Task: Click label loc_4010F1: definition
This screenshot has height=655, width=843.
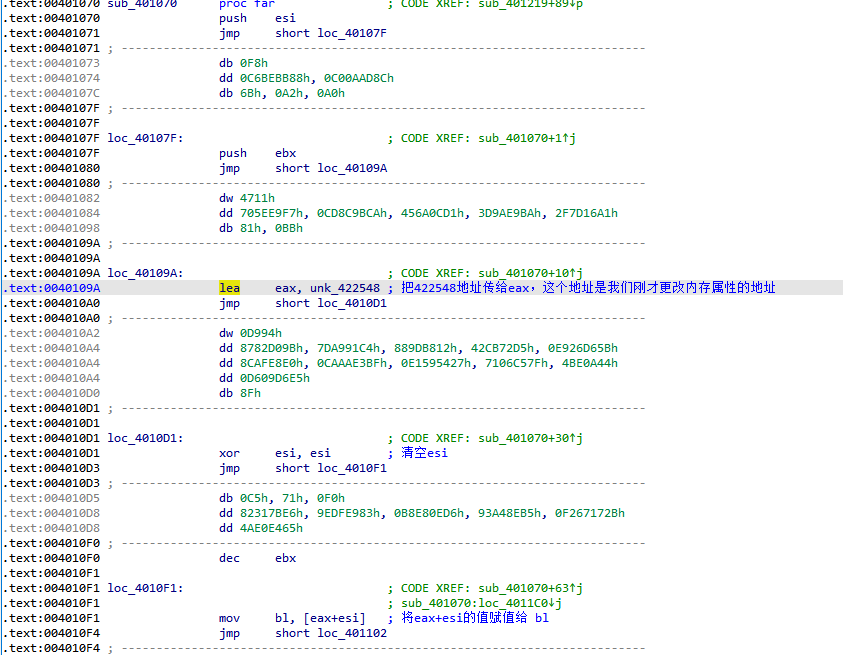Action: point(145,588)
